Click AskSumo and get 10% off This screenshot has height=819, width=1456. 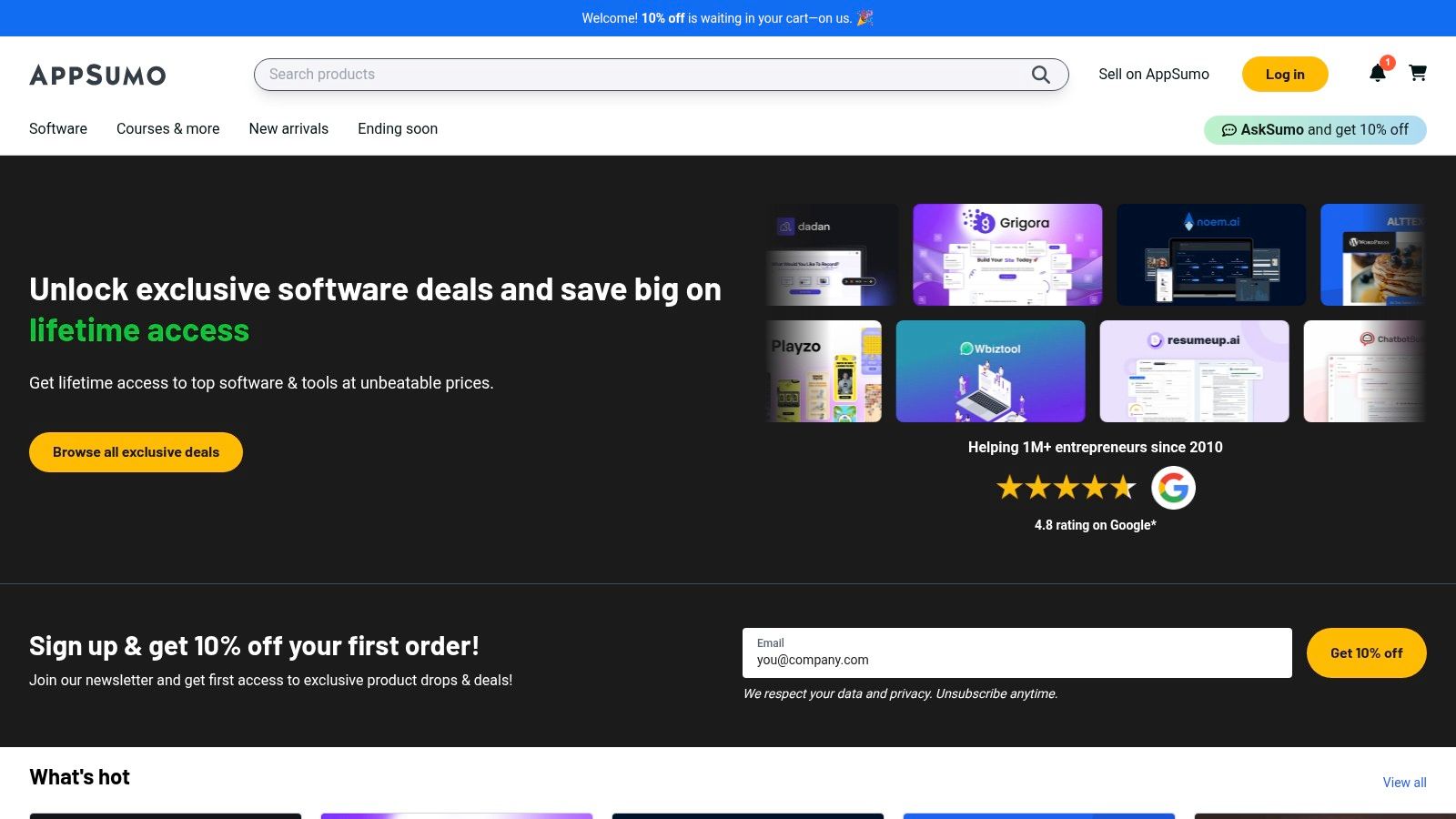coord(1315,130)
